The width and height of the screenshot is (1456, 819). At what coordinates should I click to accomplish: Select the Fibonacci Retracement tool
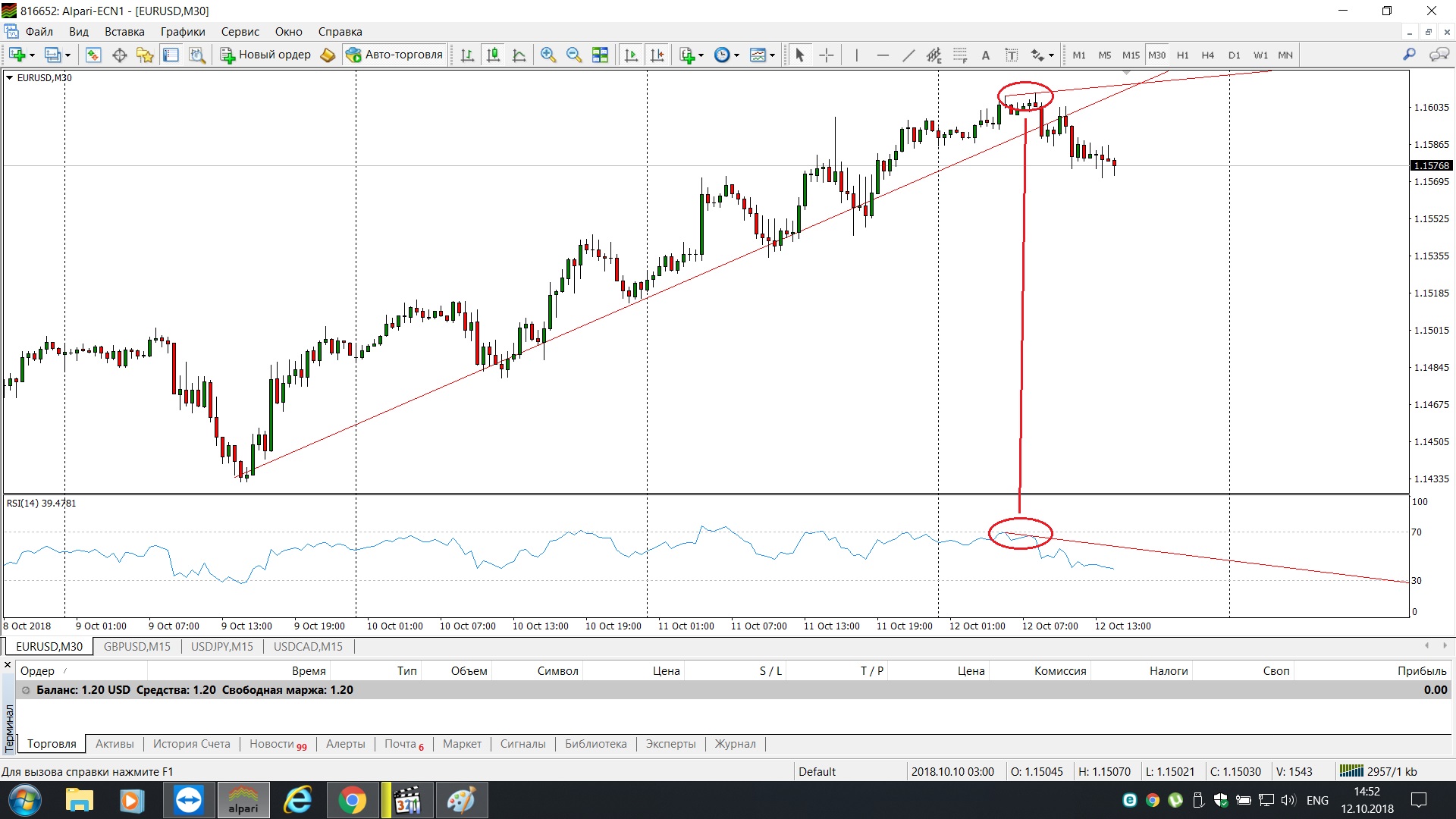(960, 55)
